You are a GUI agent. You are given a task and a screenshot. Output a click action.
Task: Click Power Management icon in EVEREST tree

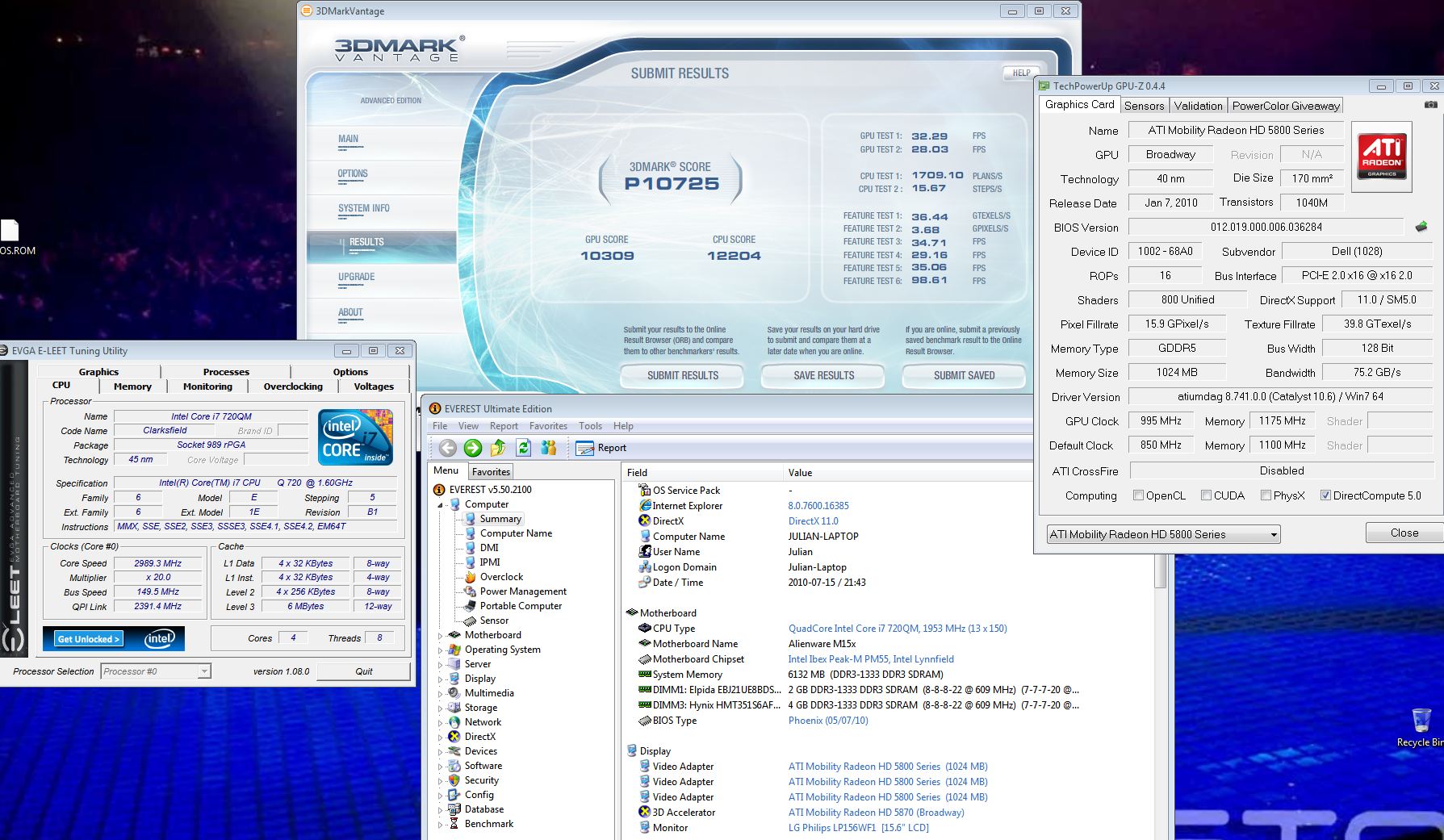[x=470, y=591]
